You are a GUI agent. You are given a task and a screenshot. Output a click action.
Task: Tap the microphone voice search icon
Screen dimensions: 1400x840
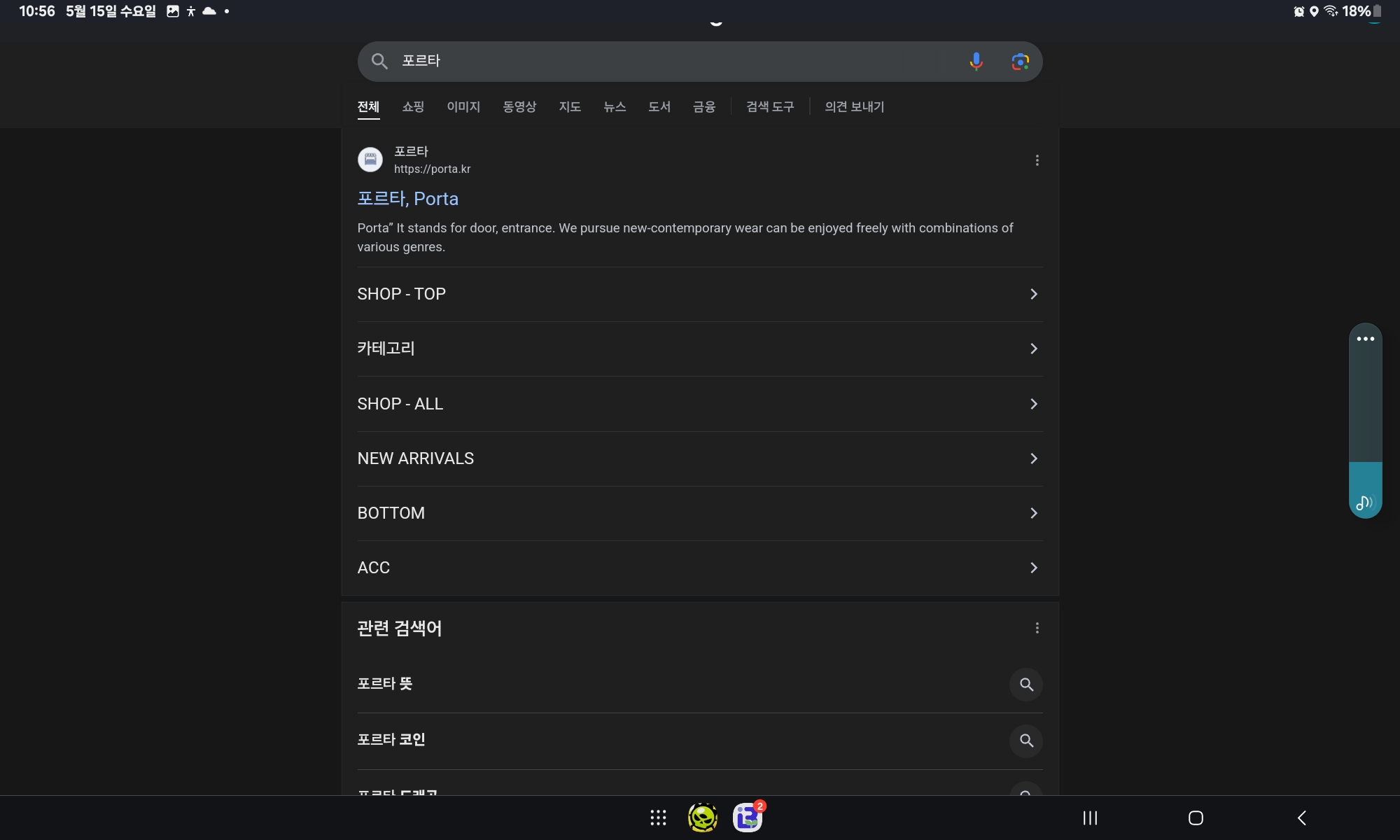tap(976, 62)
